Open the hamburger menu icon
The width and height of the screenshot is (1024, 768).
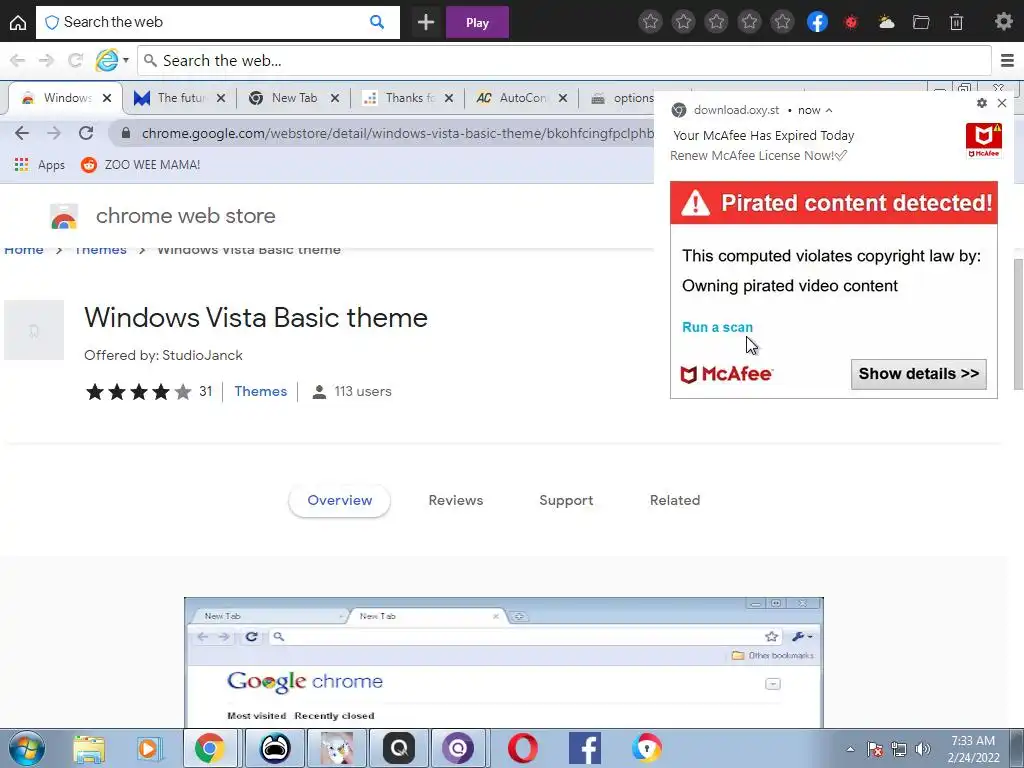point(1007,61)
